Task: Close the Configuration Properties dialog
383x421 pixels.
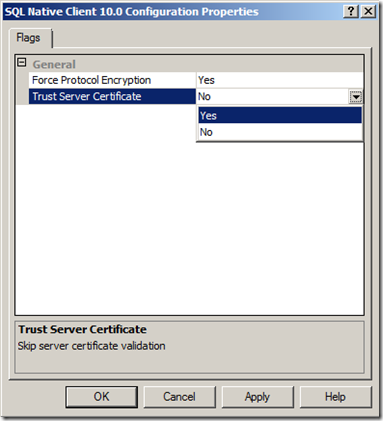Action: [x=368, y=12]
